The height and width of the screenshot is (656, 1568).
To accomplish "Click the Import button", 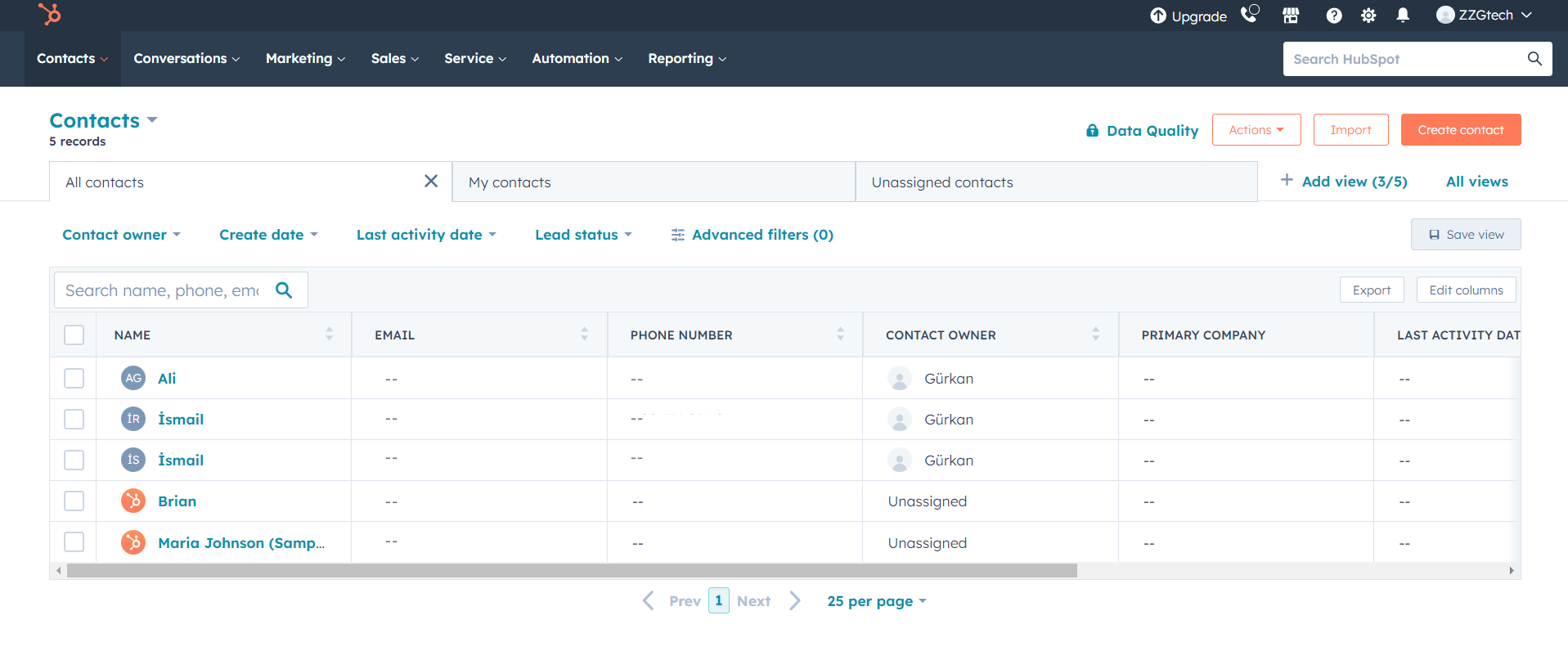I will 1350,130.
